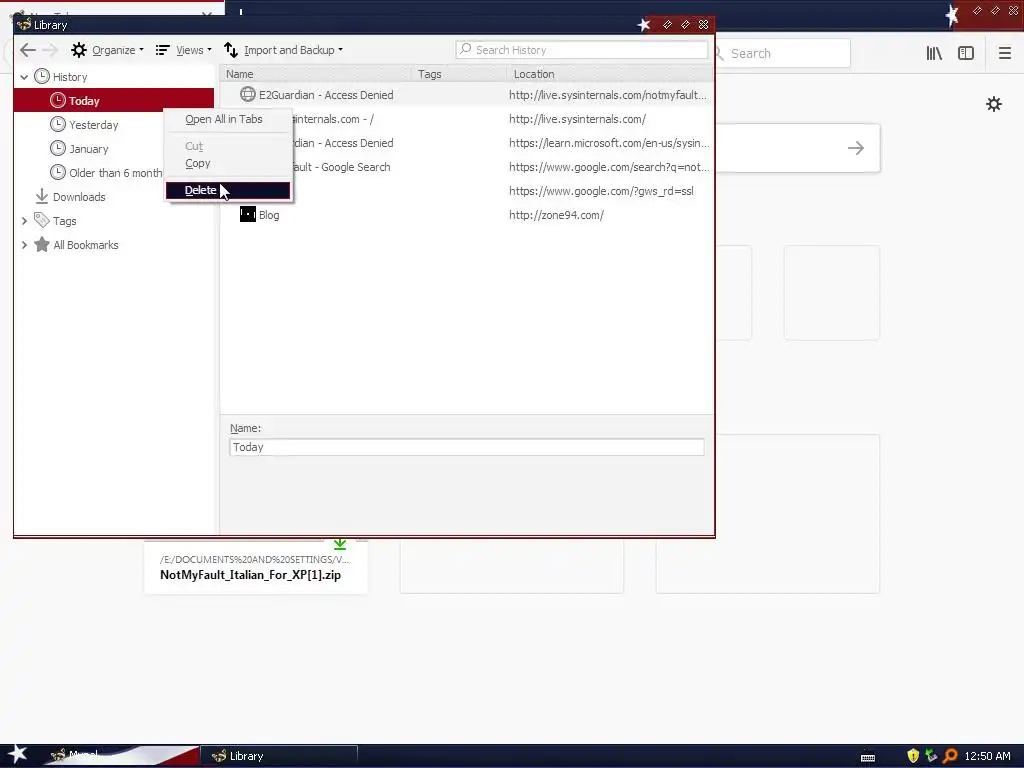Open Import and Backup dropdown
The image size is (1024, 768).
click(x=283, y=50)
